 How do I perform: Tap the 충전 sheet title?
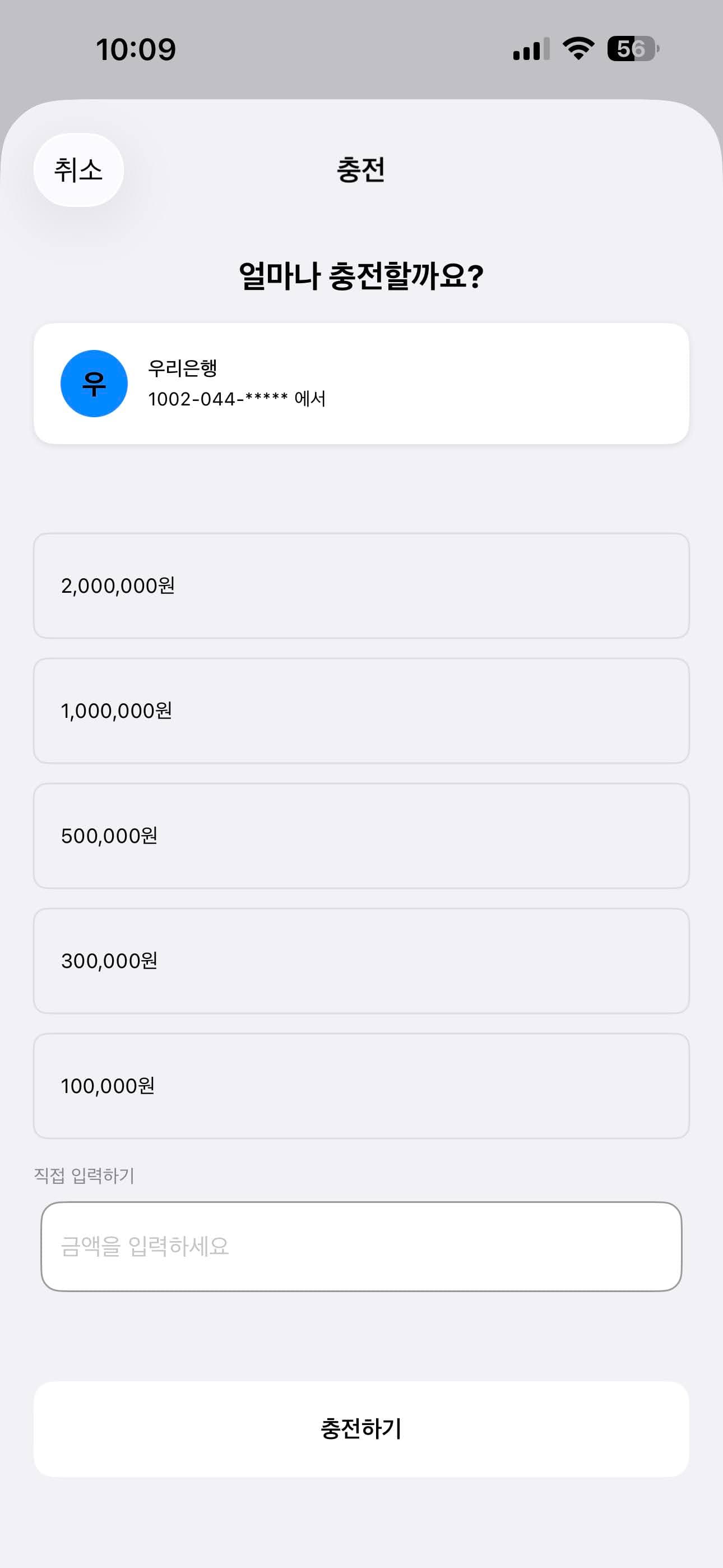coord(361,170)
